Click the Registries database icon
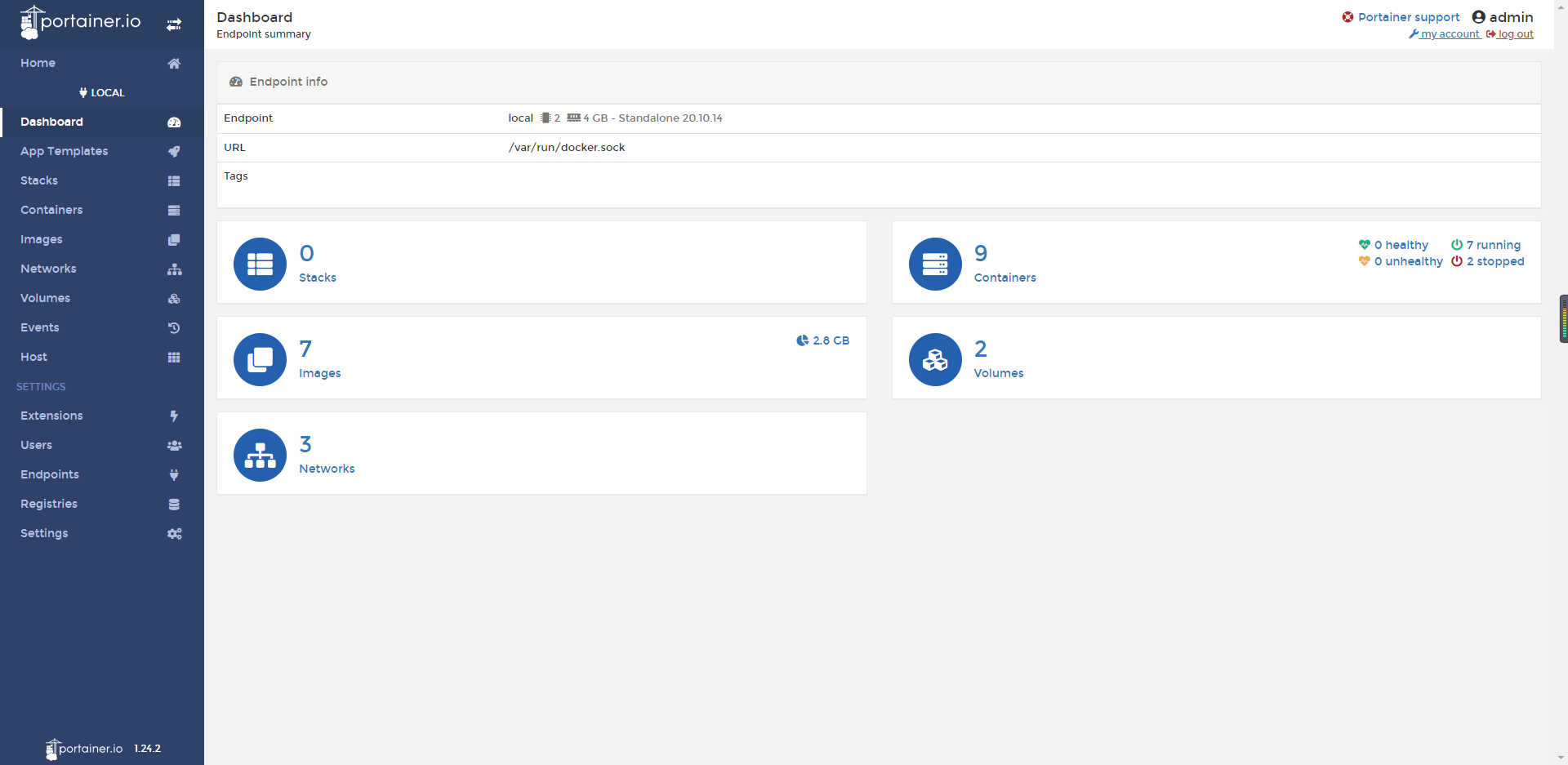The width and height of the screenshot is (1568, 765). pos(174,504)
